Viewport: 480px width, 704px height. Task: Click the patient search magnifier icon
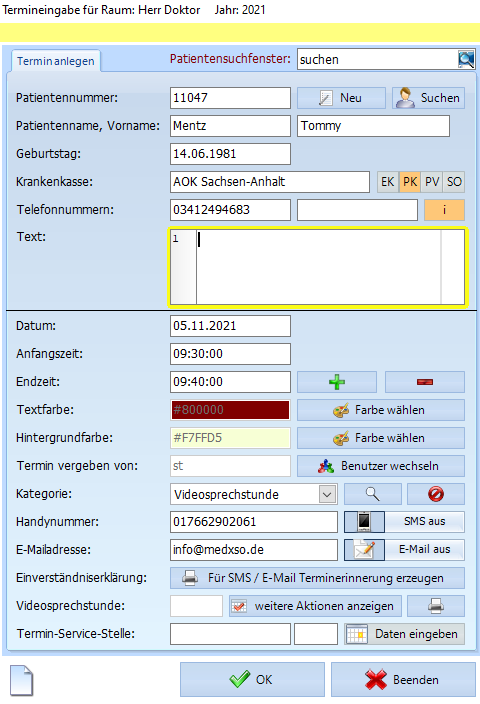click(466, 59)
